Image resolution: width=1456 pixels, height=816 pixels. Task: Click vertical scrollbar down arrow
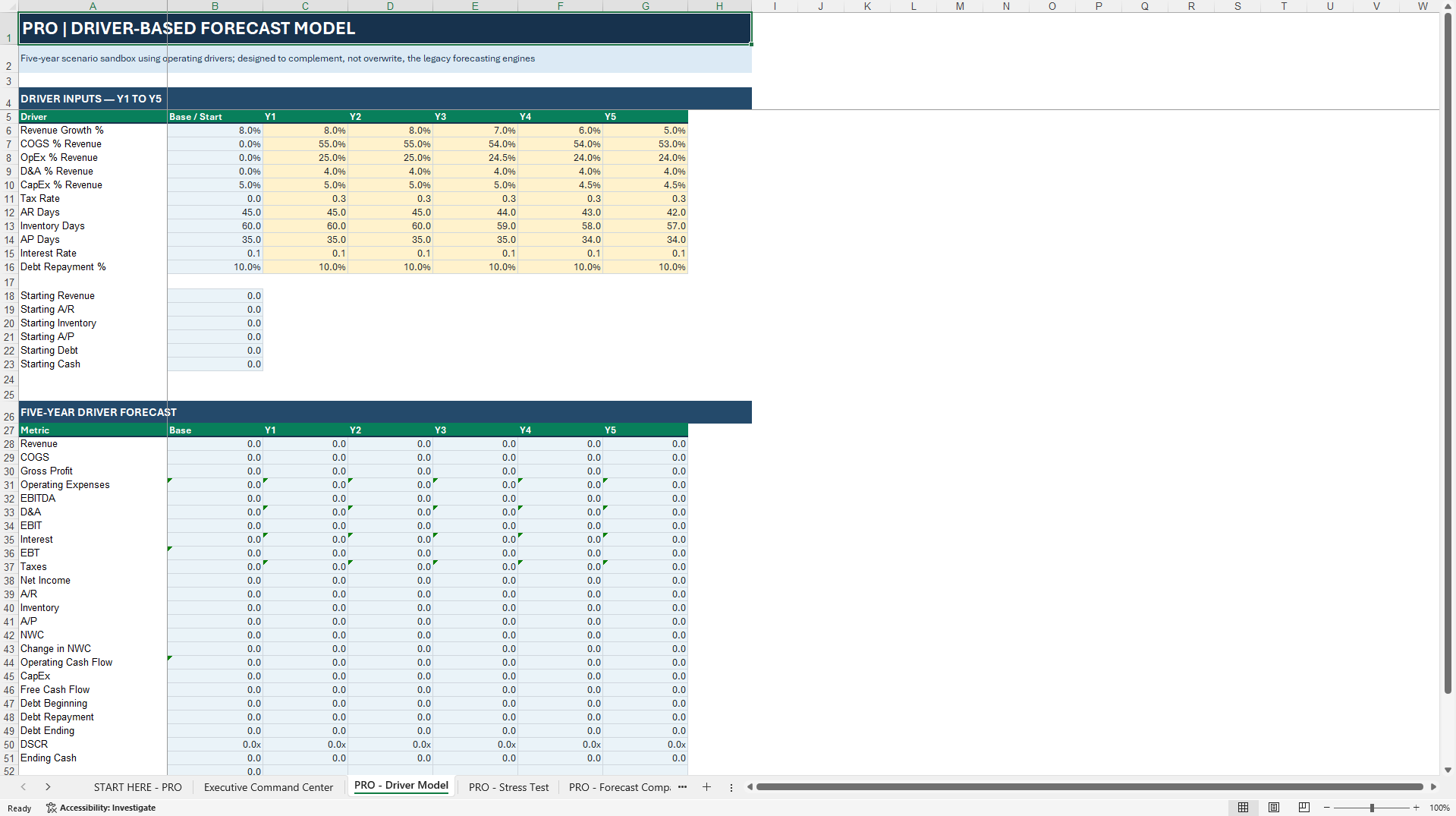(1448, 770)
